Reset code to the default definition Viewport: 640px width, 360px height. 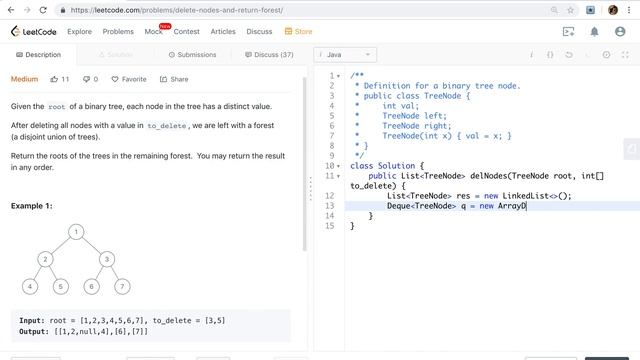pyautogui.click(x=569, y=55)
